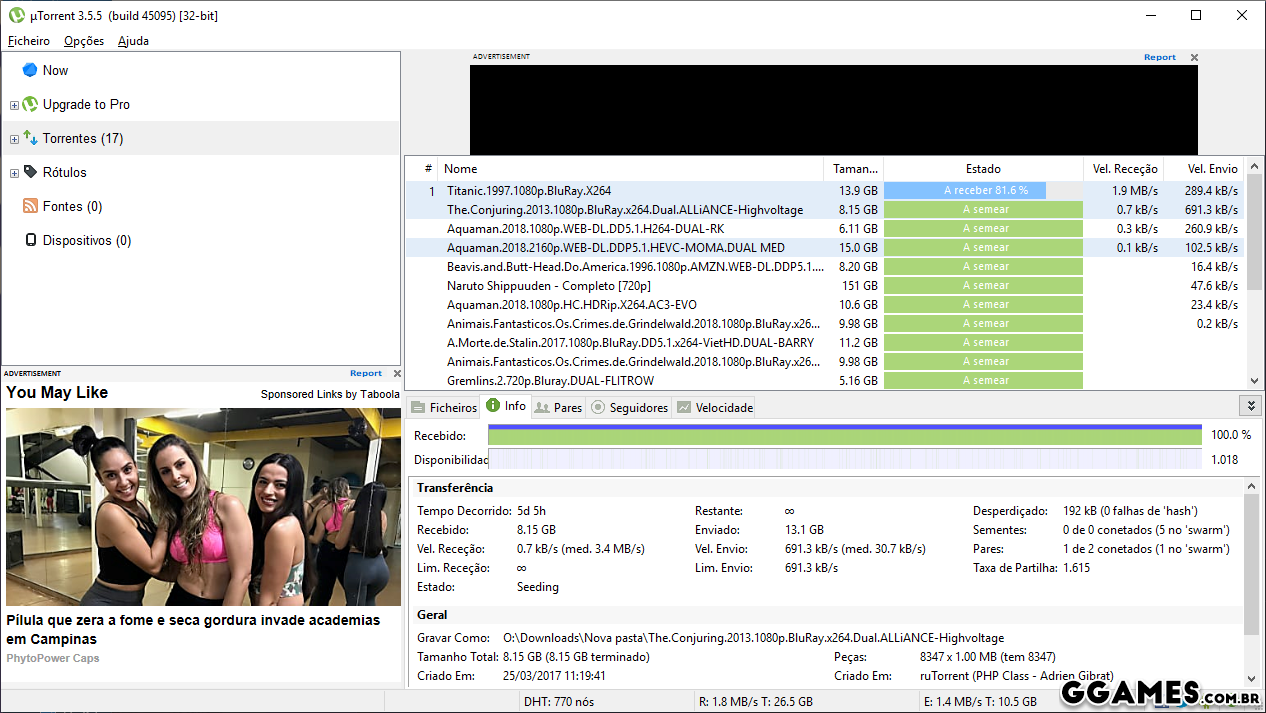Expand the Upgrade to Pro tree node
The width and height of the screenshot is (1266, 713).
pos(14,105)
